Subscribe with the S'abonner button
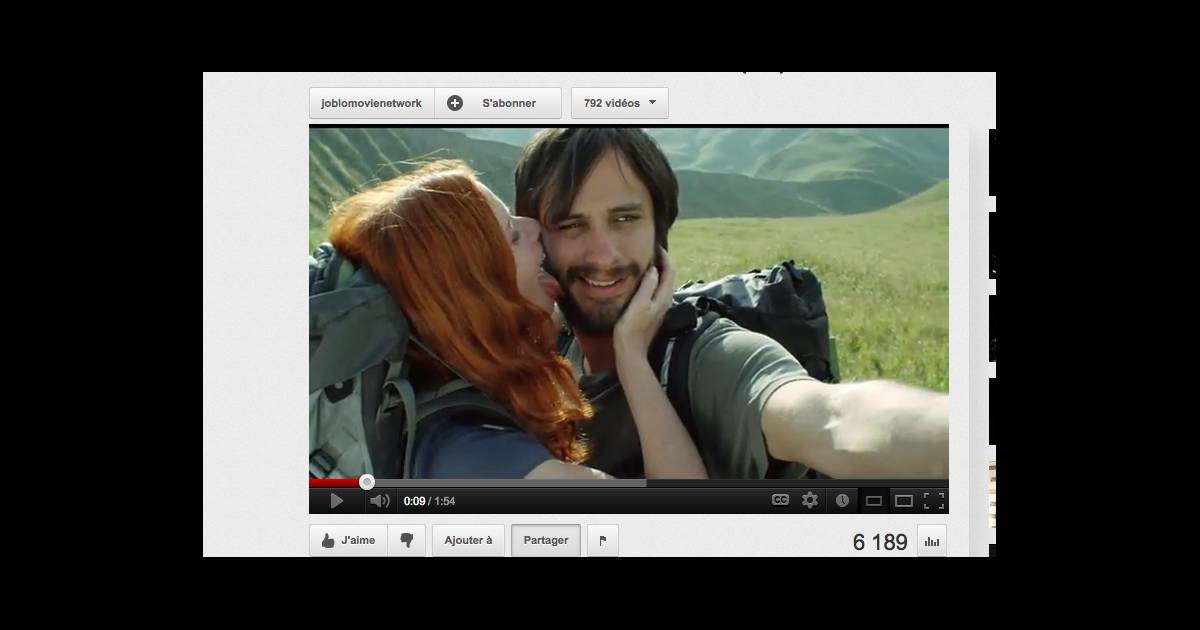Viewport: 1200px width, 630px height. coord(498,103)
